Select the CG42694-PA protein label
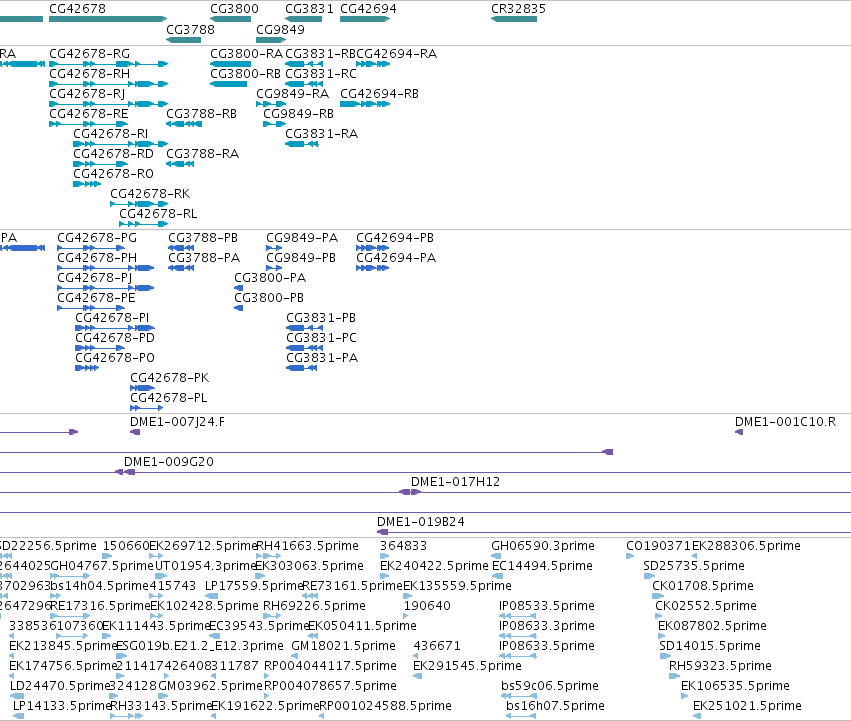 pos(396,258)
